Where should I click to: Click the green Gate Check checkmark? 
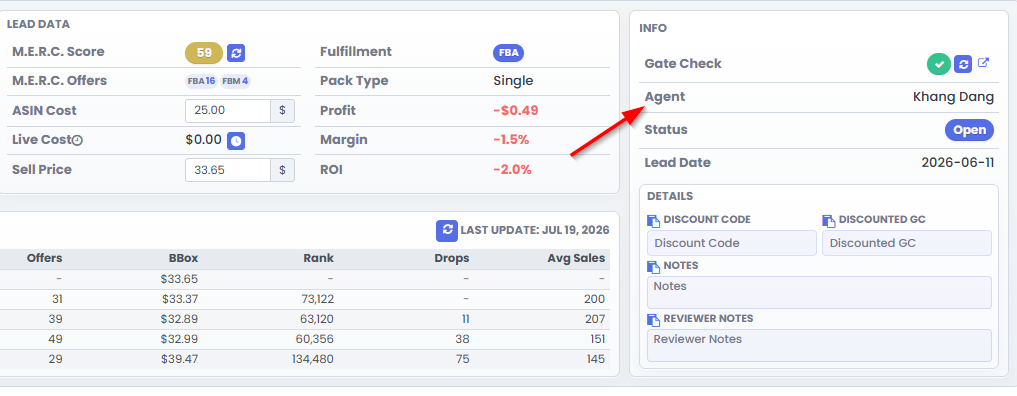click(x=939, y=64)
